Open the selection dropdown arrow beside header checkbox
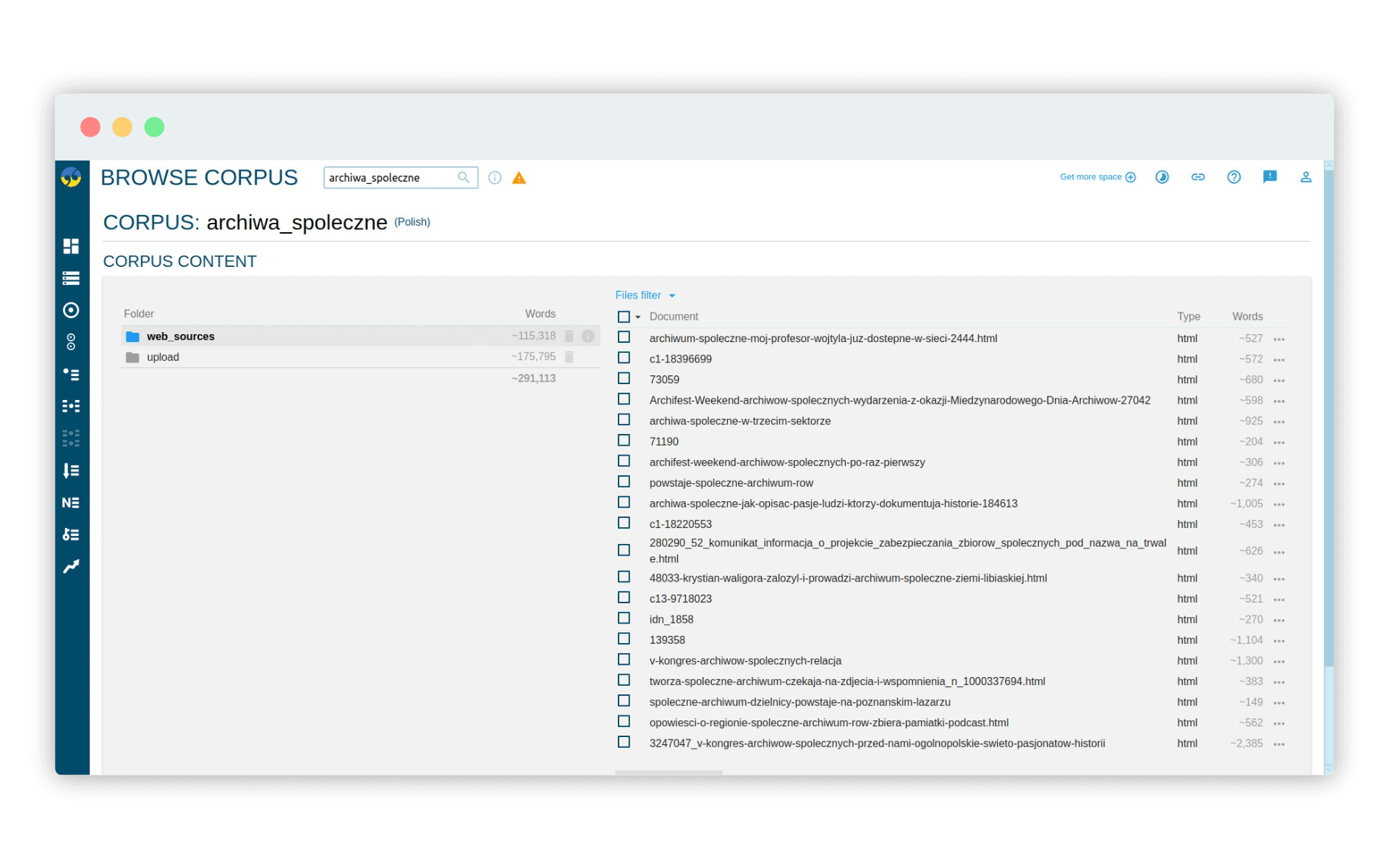This screenshot has width=1389, height=868. coord(638,318)
